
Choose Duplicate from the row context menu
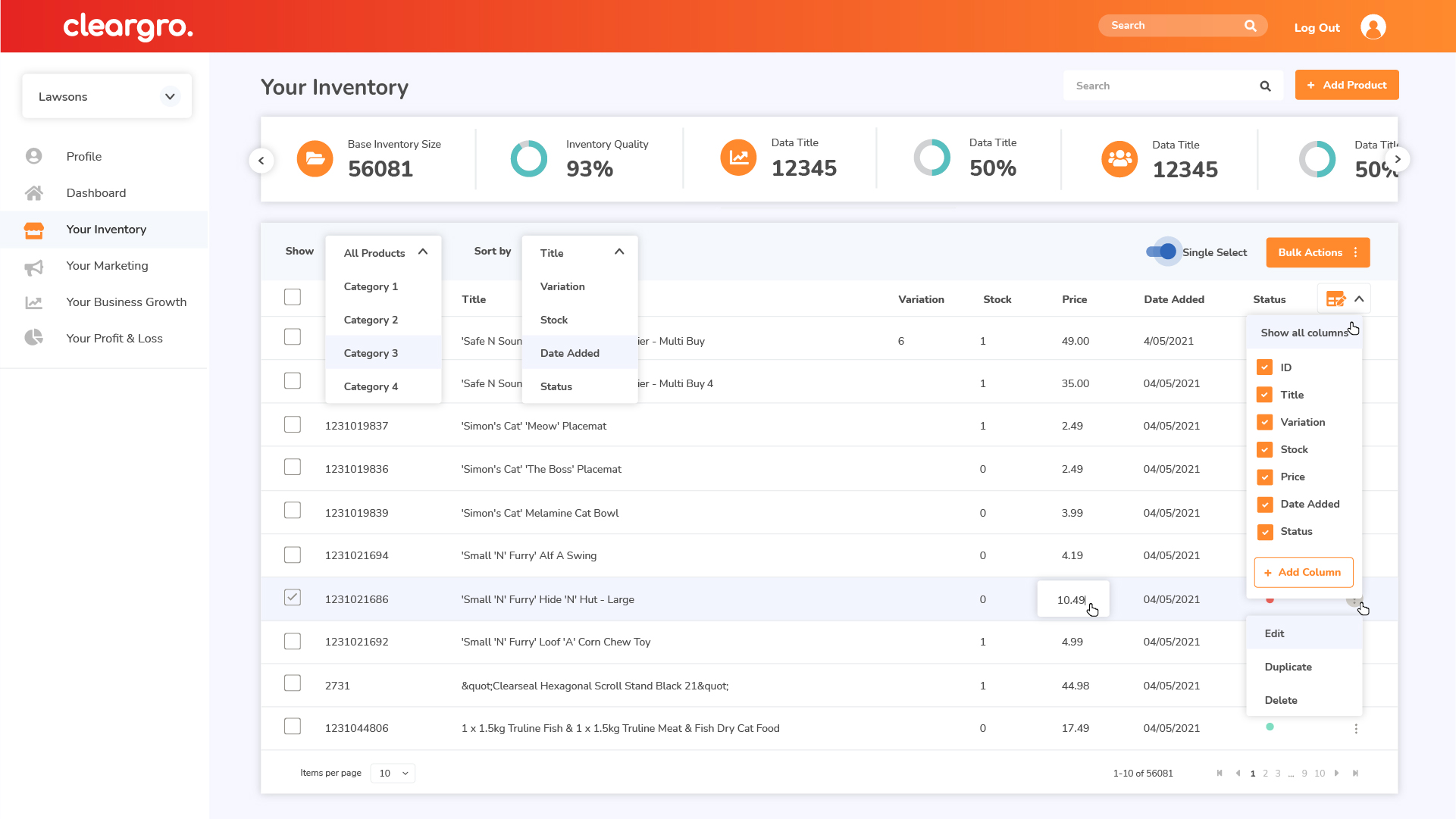tap(1288, 667)
